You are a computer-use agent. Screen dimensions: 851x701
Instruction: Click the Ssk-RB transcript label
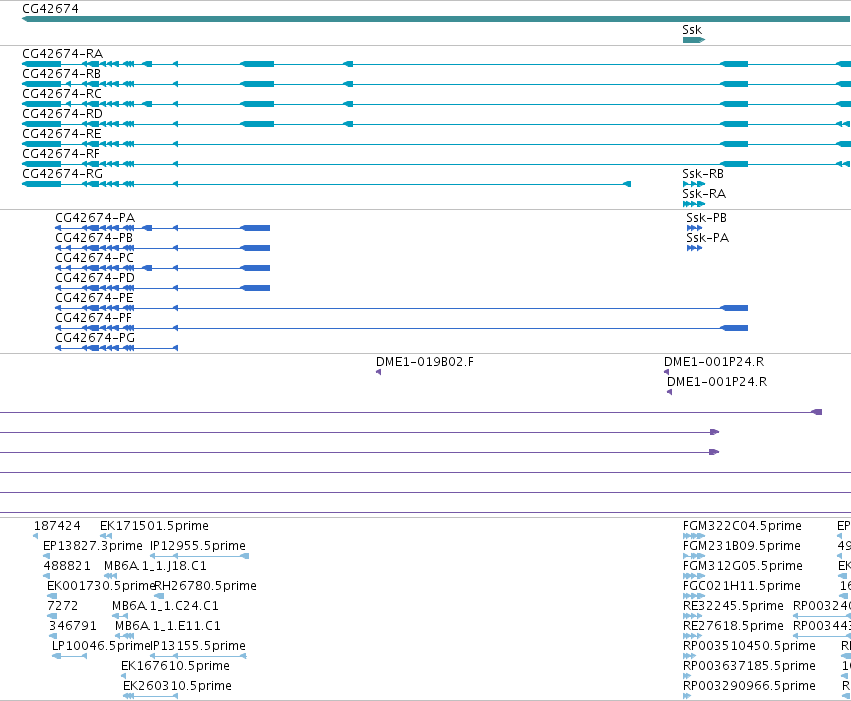coord(703,174)
